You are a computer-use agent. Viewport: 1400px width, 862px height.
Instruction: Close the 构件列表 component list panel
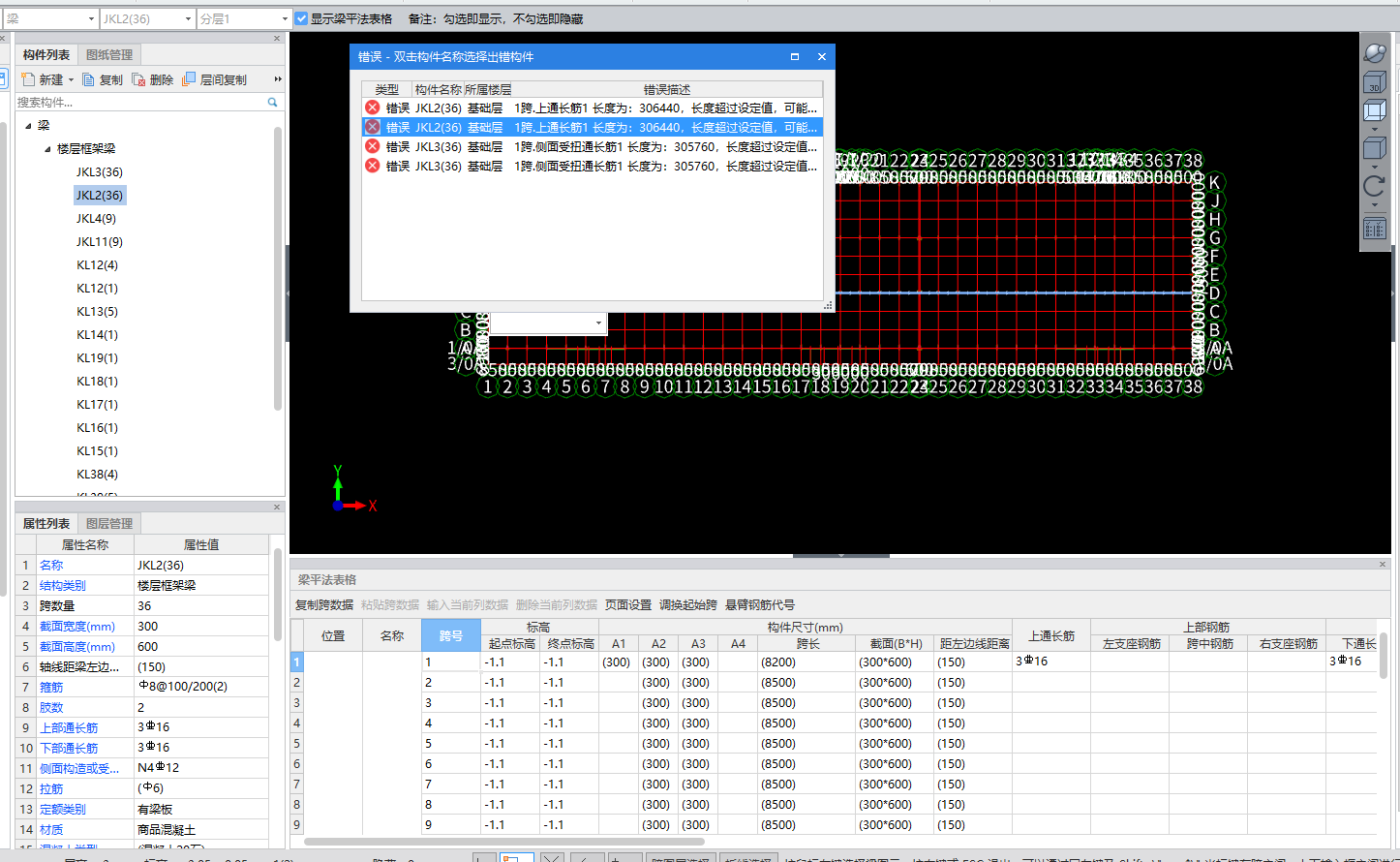click(x=277, y=39)
